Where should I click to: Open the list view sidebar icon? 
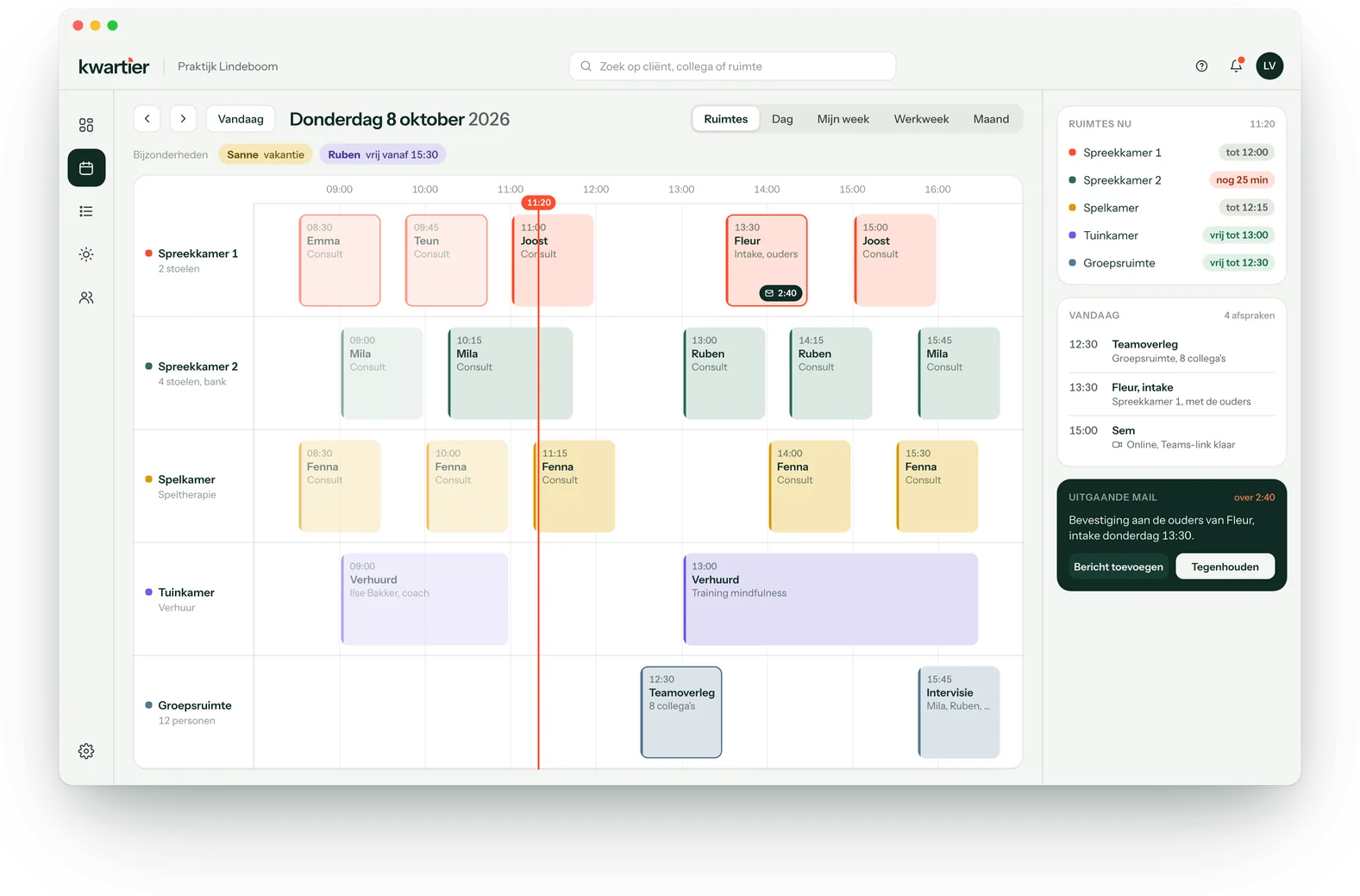click(x=86, y=211)
